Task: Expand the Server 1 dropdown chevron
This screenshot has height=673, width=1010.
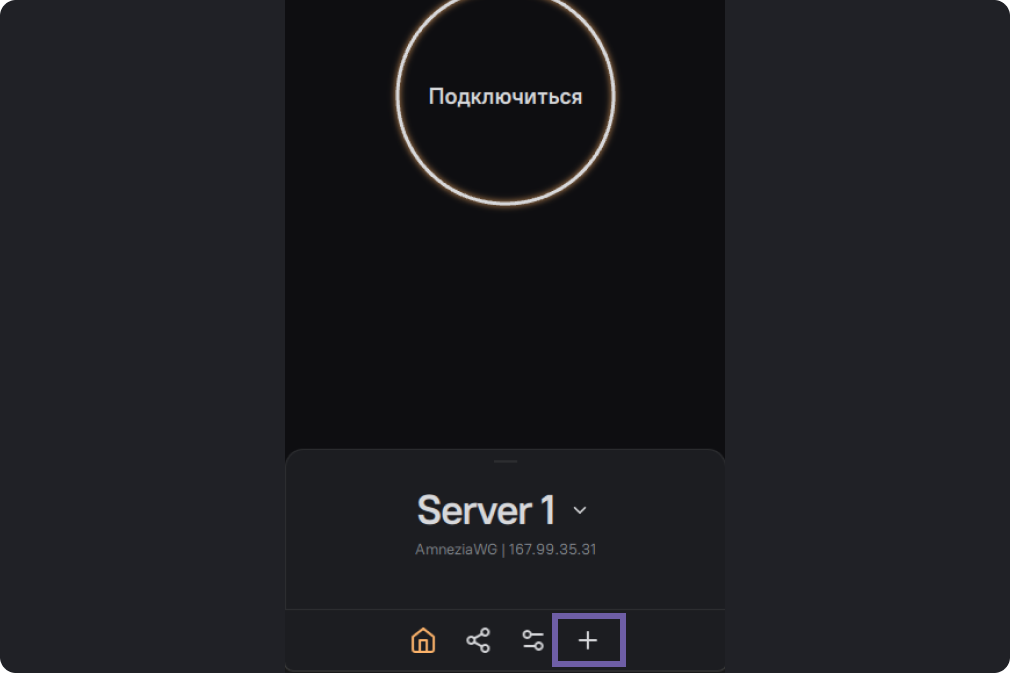Action: point(580,510)
